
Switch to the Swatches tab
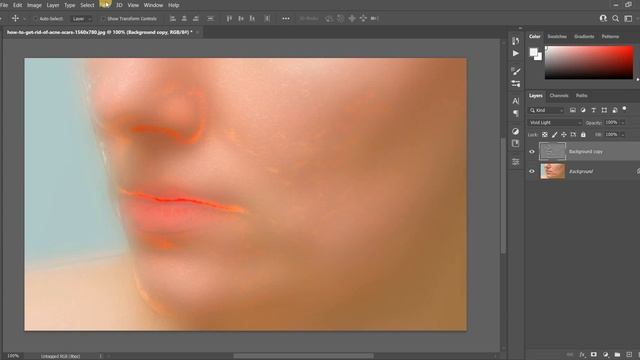(557, 36)
